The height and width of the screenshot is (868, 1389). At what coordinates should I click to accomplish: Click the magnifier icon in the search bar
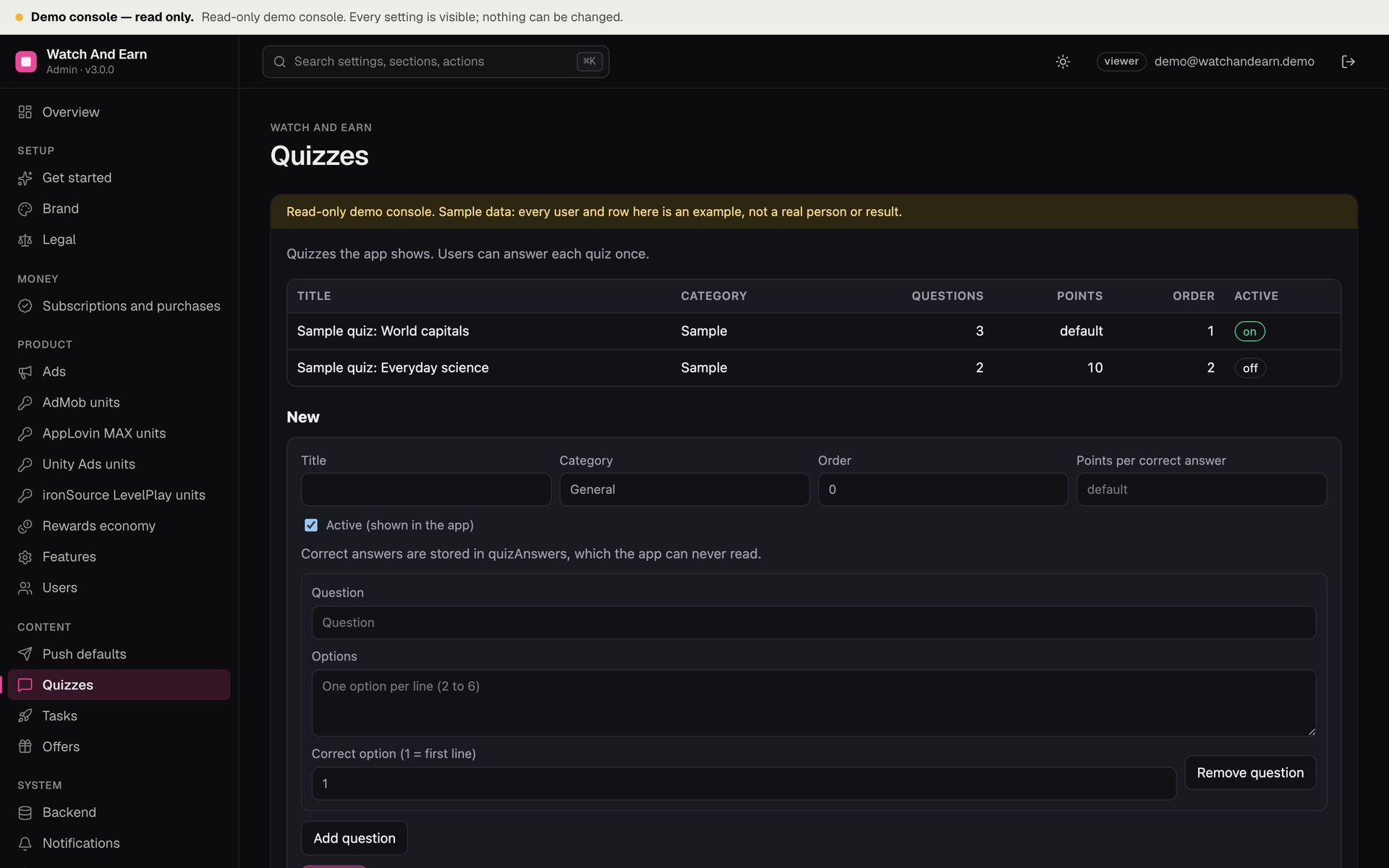coord(279,61)
